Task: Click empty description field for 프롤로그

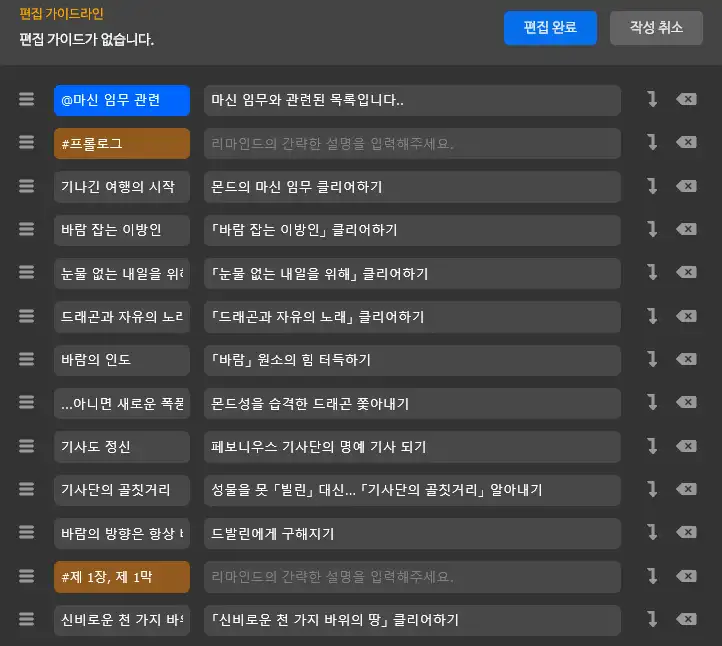Action: click(412, 143)
